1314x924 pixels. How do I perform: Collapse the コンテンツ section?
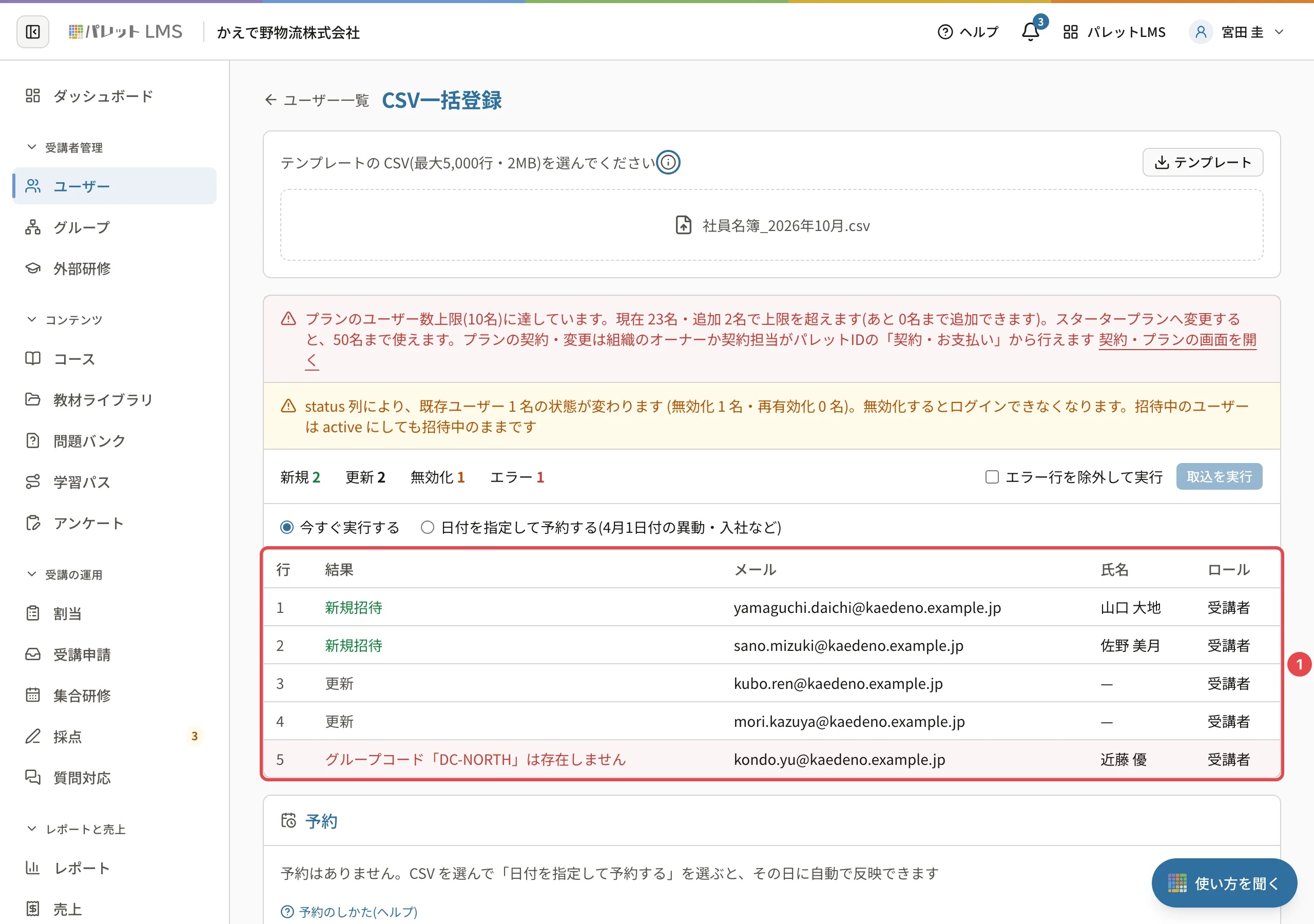tap(65, 319)
